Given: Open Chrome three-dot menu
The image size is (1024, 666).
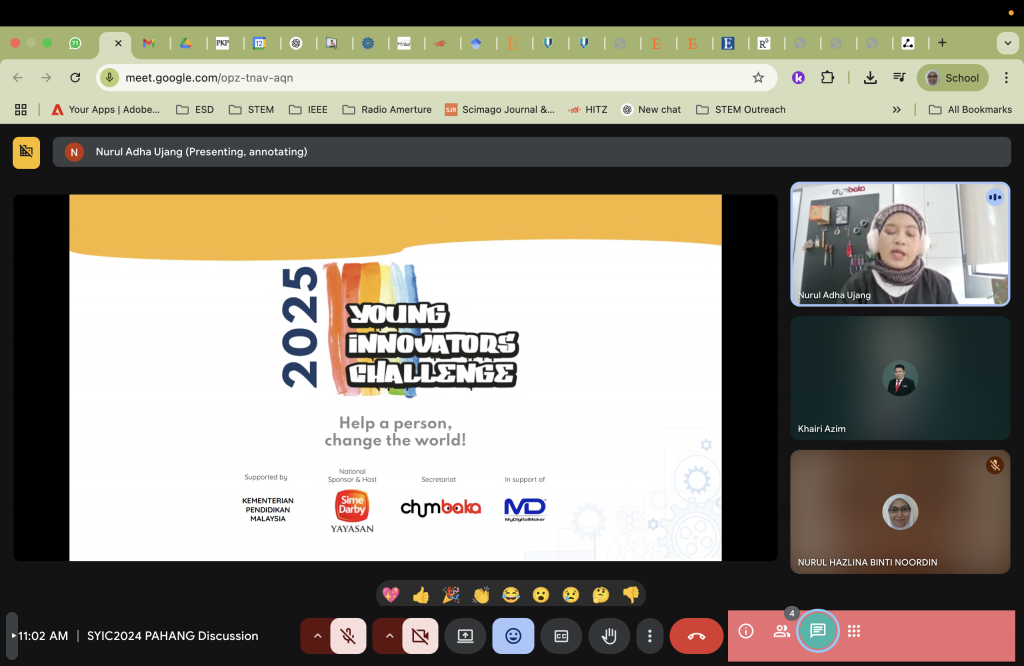Looking at the screenshot, I should tap(1006, 78).
